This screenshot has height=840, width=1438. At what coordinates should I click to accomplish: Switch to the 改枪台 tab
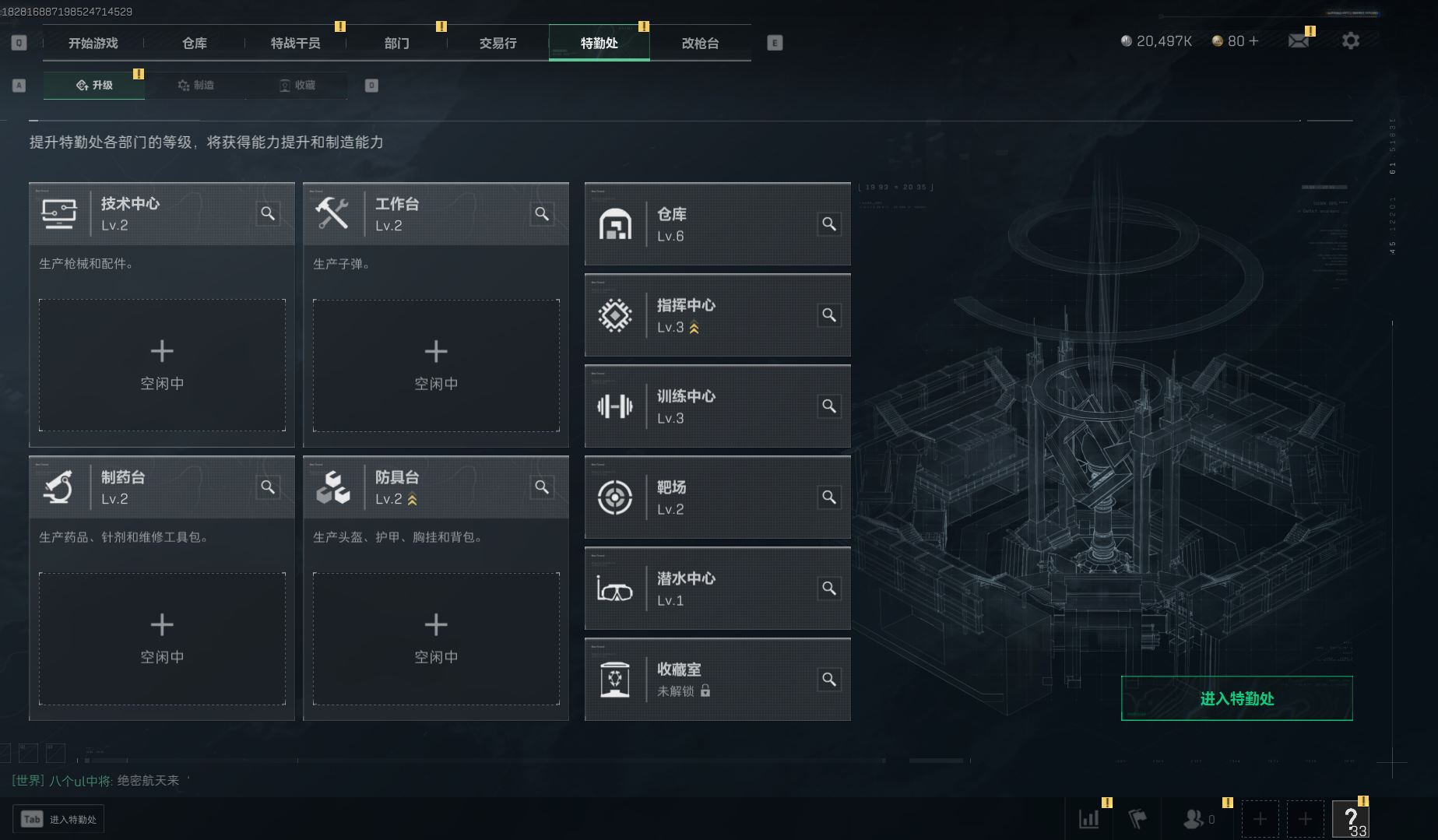point(701,43)
